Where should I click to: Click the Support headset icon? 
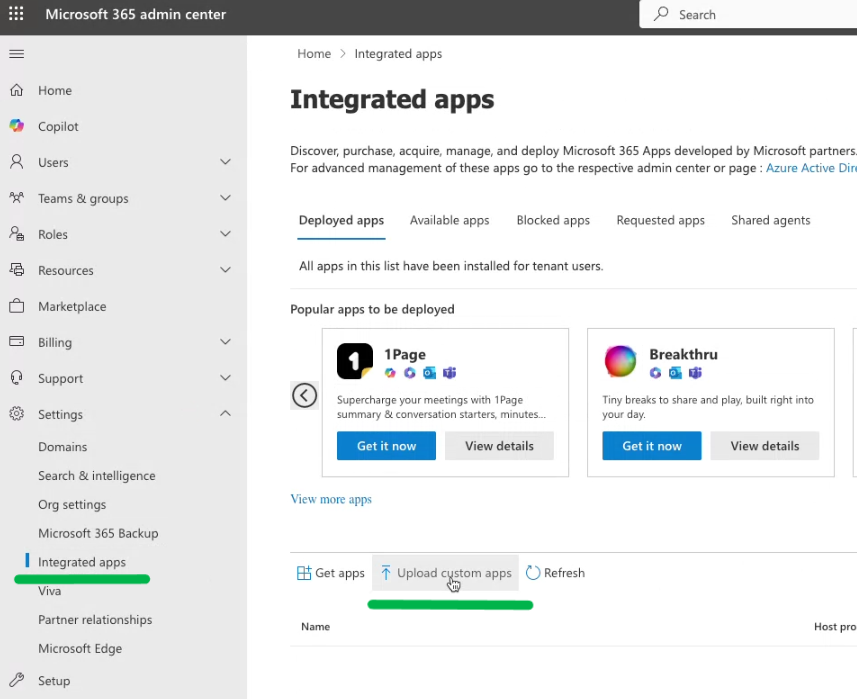[x=17, y=378]
